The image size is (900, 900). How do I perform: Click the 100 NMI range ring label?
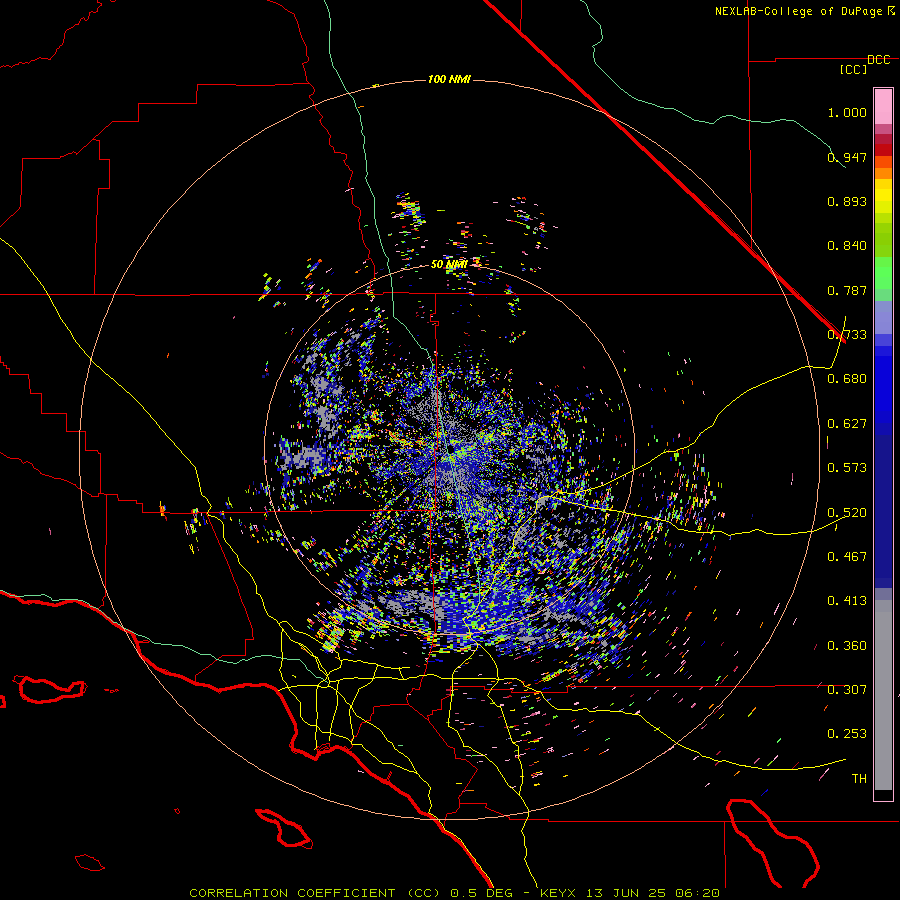(x=449, y=79)
